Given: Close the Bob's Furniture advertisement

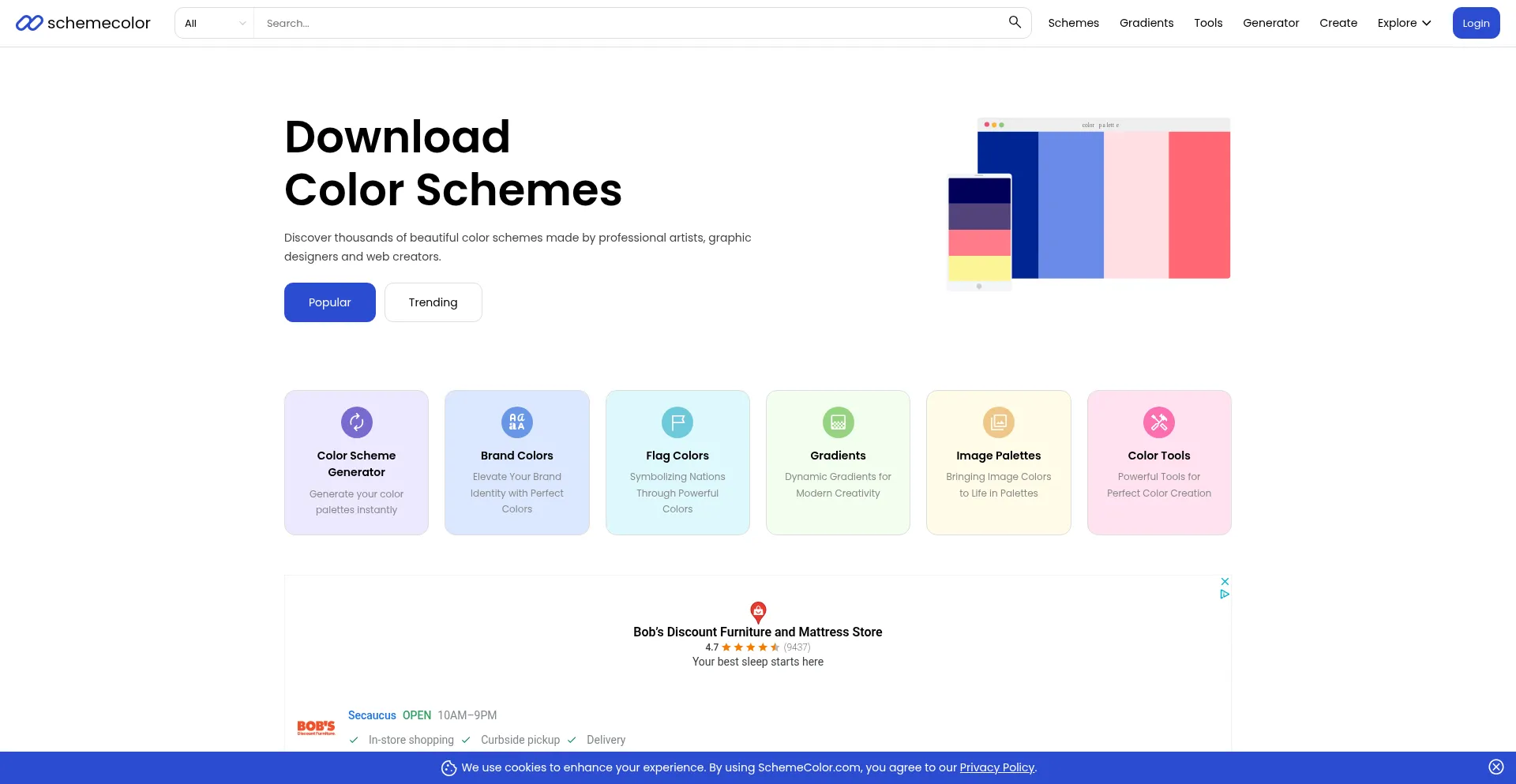Looking at the screenshot, I should pos(1225,581).
